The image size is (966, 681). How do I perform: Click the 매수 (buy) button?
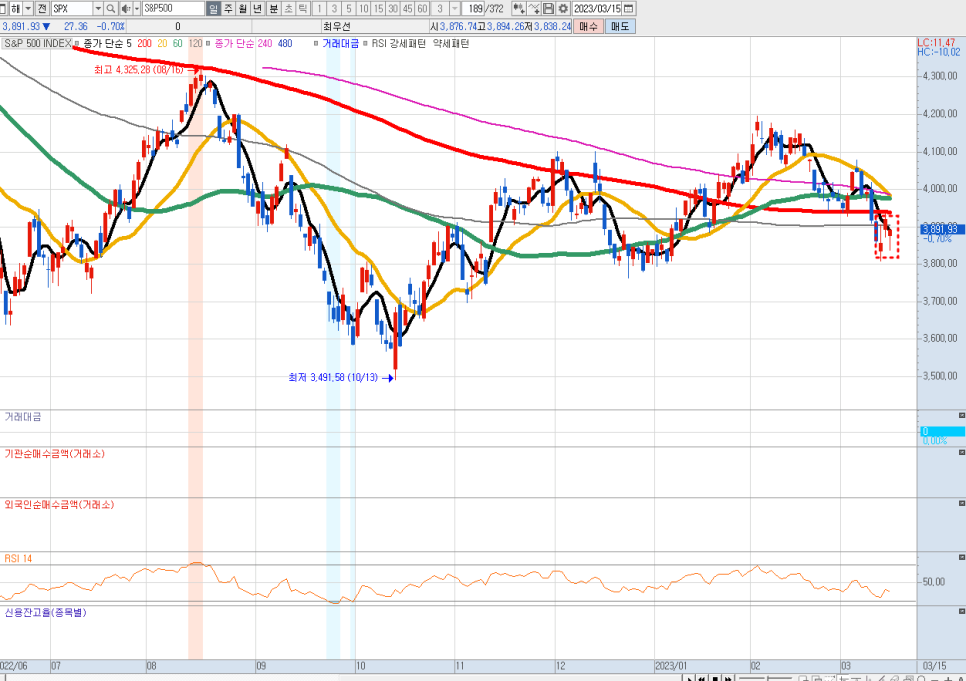point(588,27)
